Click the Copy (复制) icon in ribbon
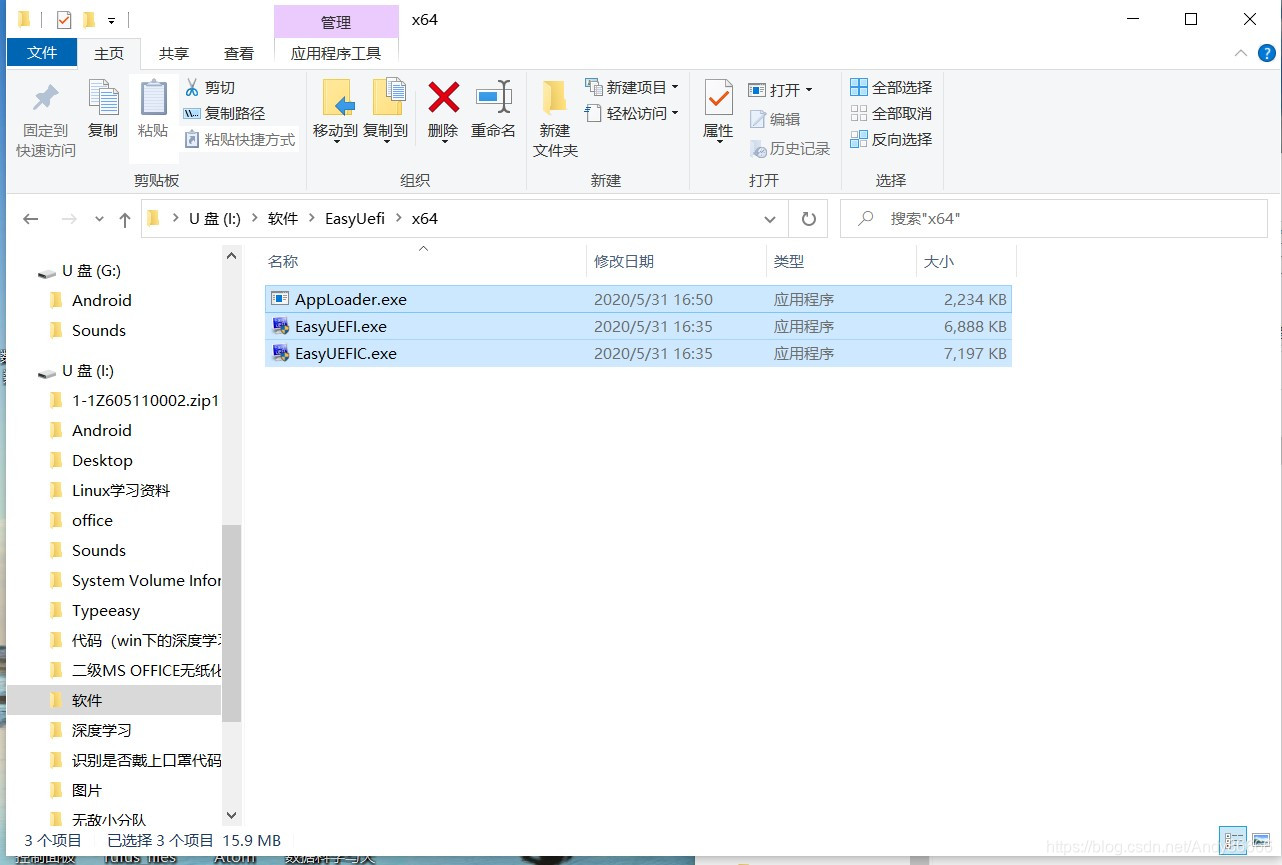The height and width of the screenshot is (865, 1282). coord(103,110)
